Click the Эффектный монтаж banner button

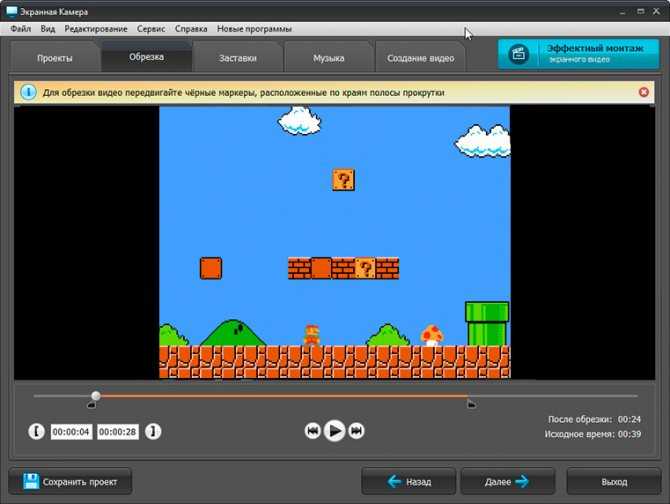579,54
